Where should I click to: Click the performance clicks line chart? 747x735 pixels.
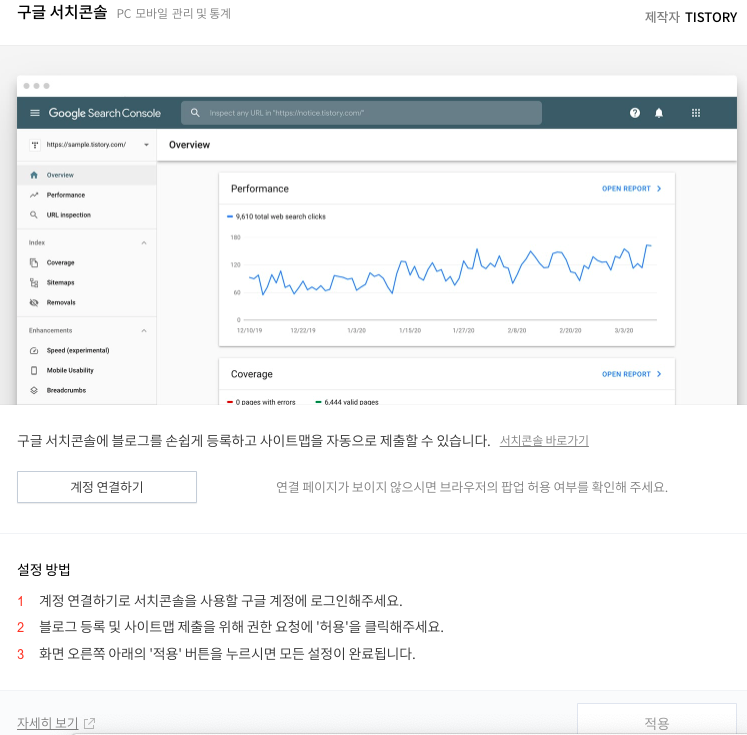[450, 271]
